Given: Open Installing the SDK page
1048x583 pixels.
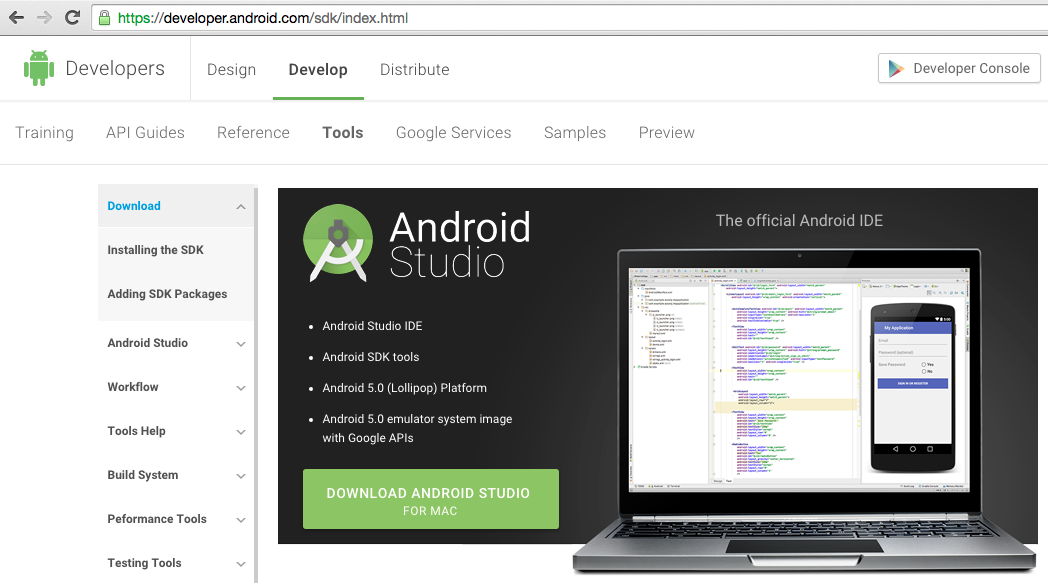Looking at the screenshot, I should point(155,250).
